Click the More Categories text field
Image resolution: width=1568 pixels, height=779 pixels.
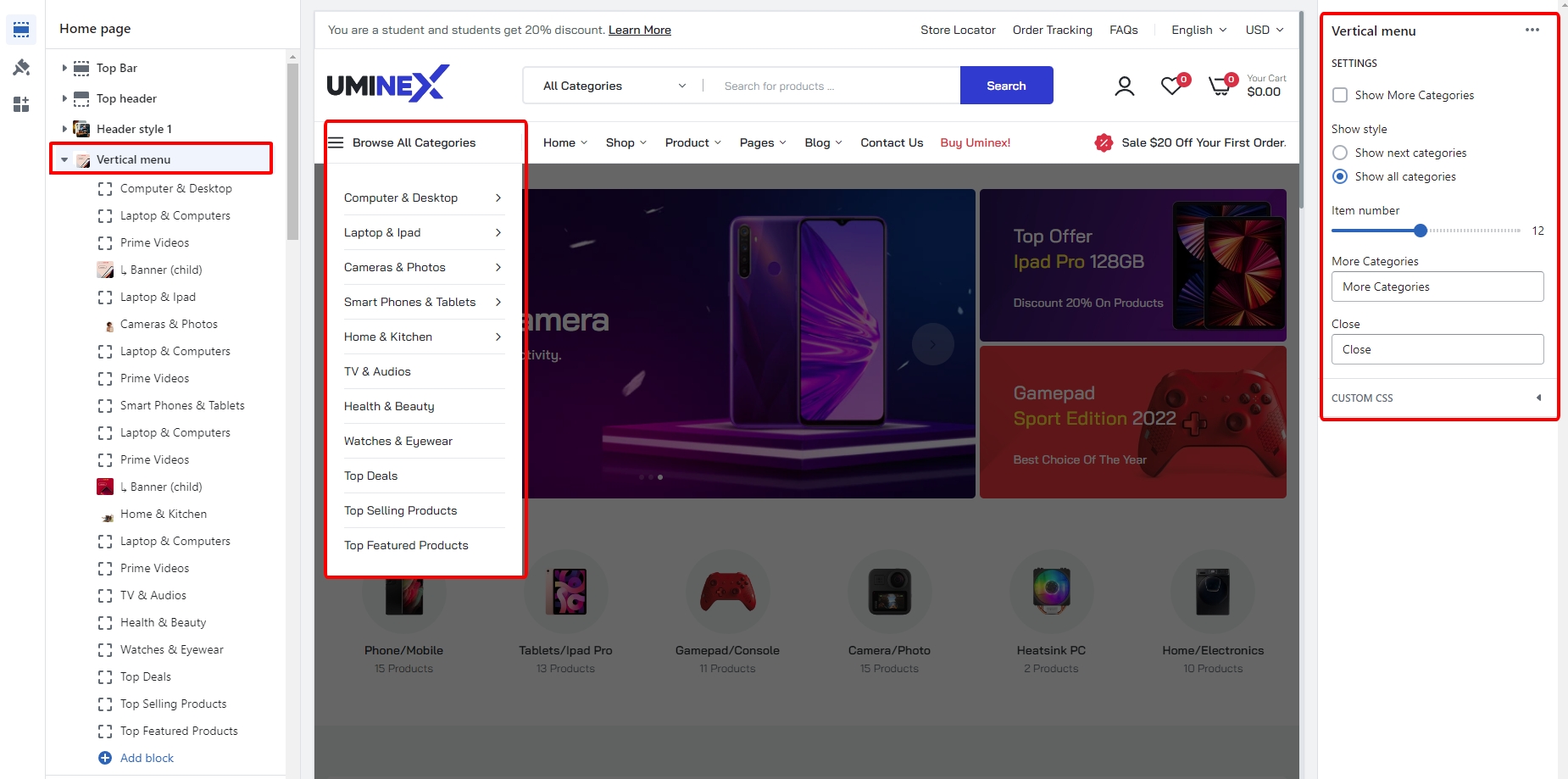coord(1437,287)
